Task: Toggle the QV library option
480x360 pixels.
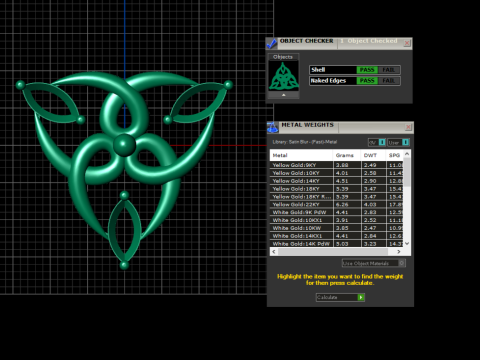Action: (x=377, y=142)
